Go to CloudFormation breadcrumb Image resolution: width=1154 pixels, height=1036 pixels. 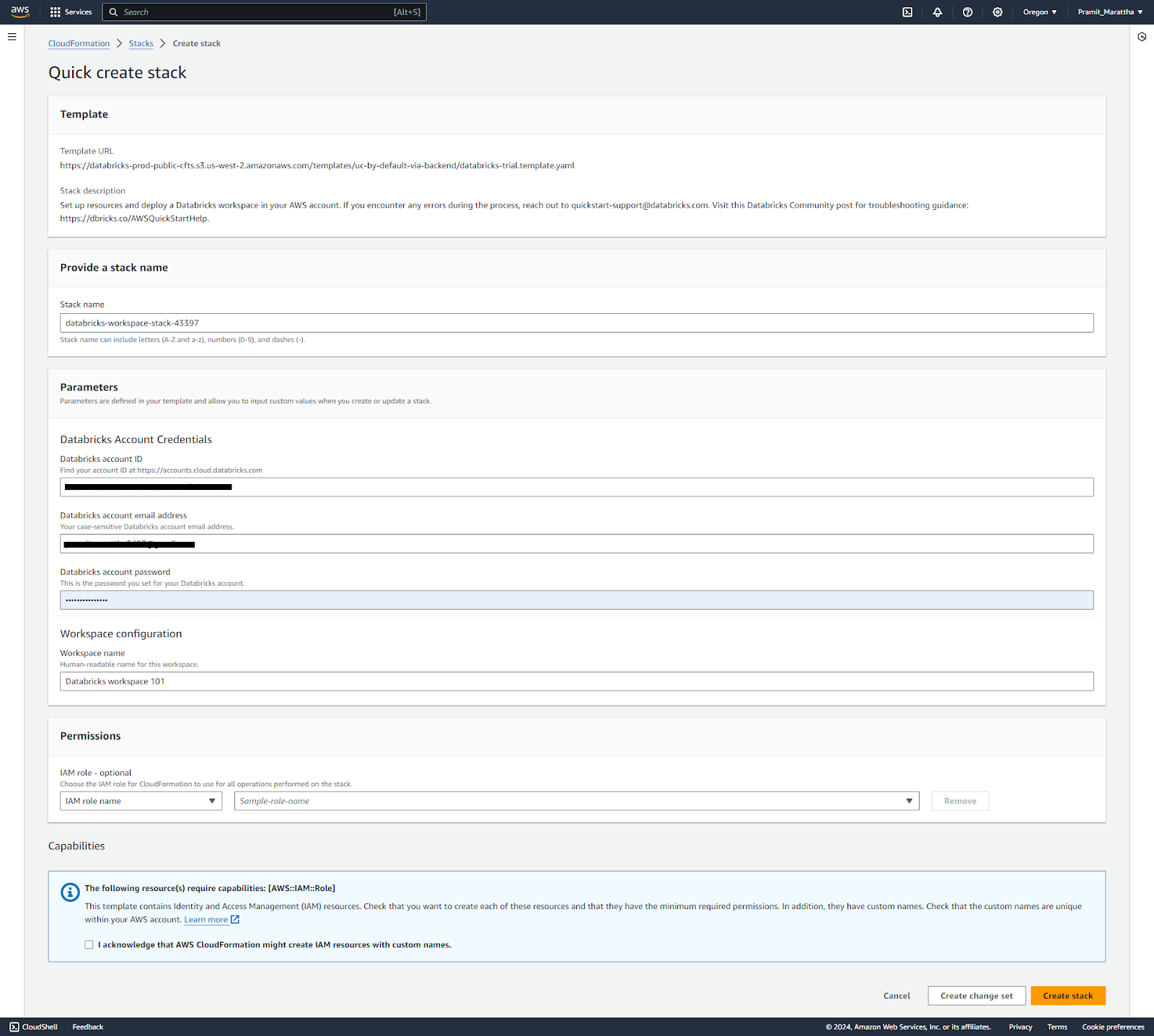tap(79, 43)
